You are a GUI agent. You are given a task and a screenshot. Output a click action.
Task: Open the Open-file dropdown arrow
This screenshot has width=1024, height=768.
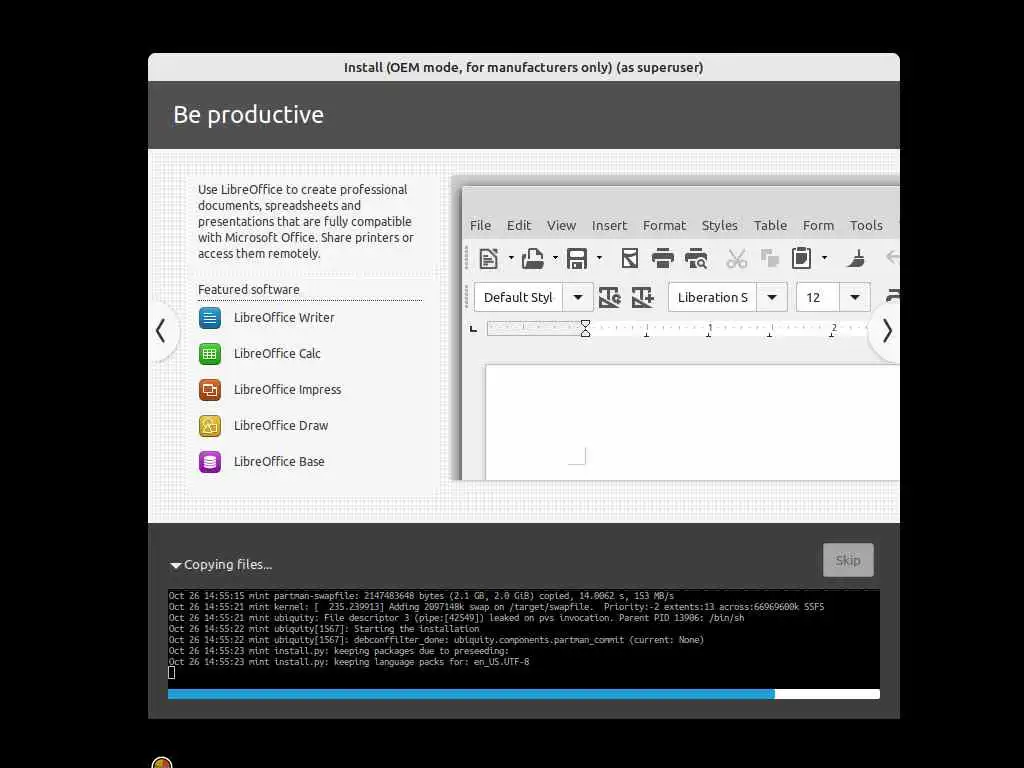[x=555, y=258]
